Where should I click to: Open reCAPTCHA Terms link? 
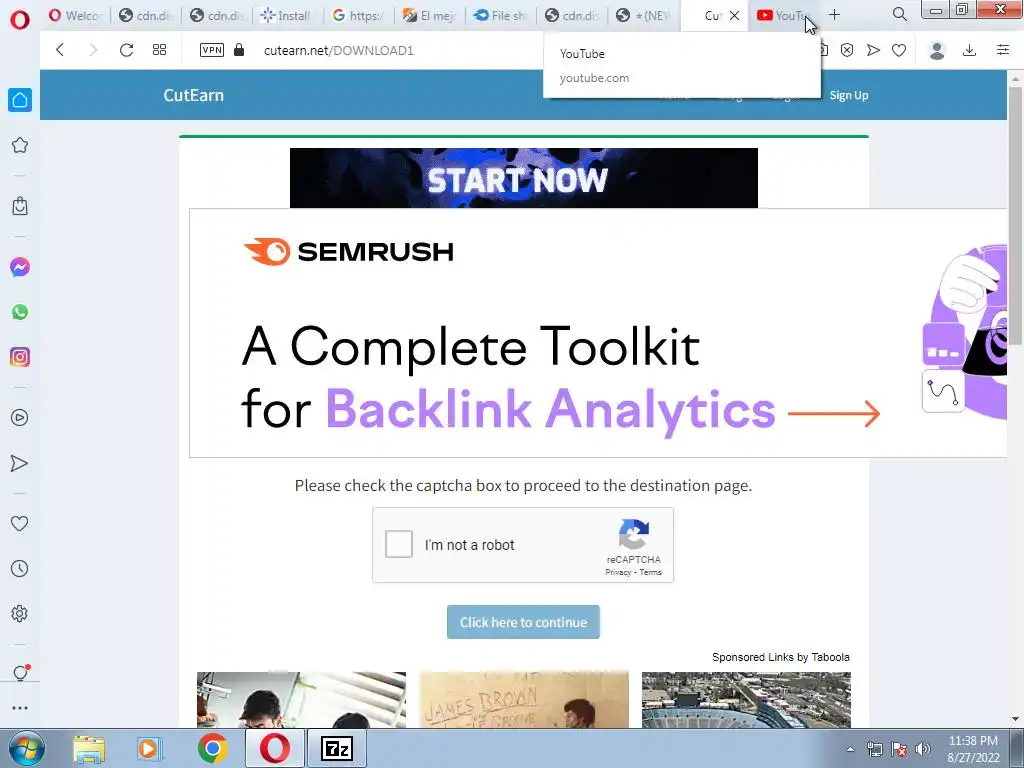[650, 573]
